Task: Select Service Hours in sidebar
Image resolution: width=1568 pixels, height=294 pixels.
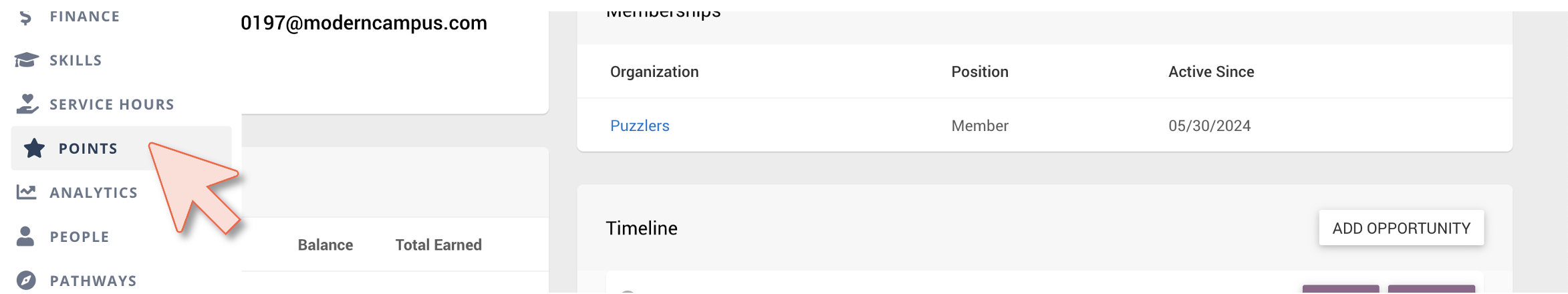Action: pyautogui.click(x=112, y=104)
